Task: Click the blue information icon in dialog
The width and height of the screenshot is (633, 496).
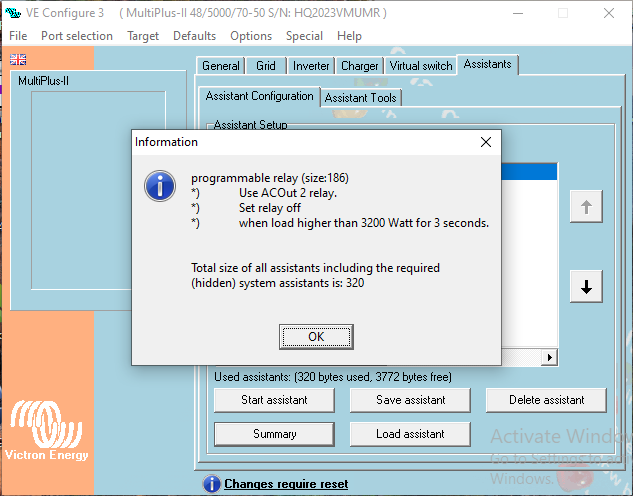Action: pos(160,186)
